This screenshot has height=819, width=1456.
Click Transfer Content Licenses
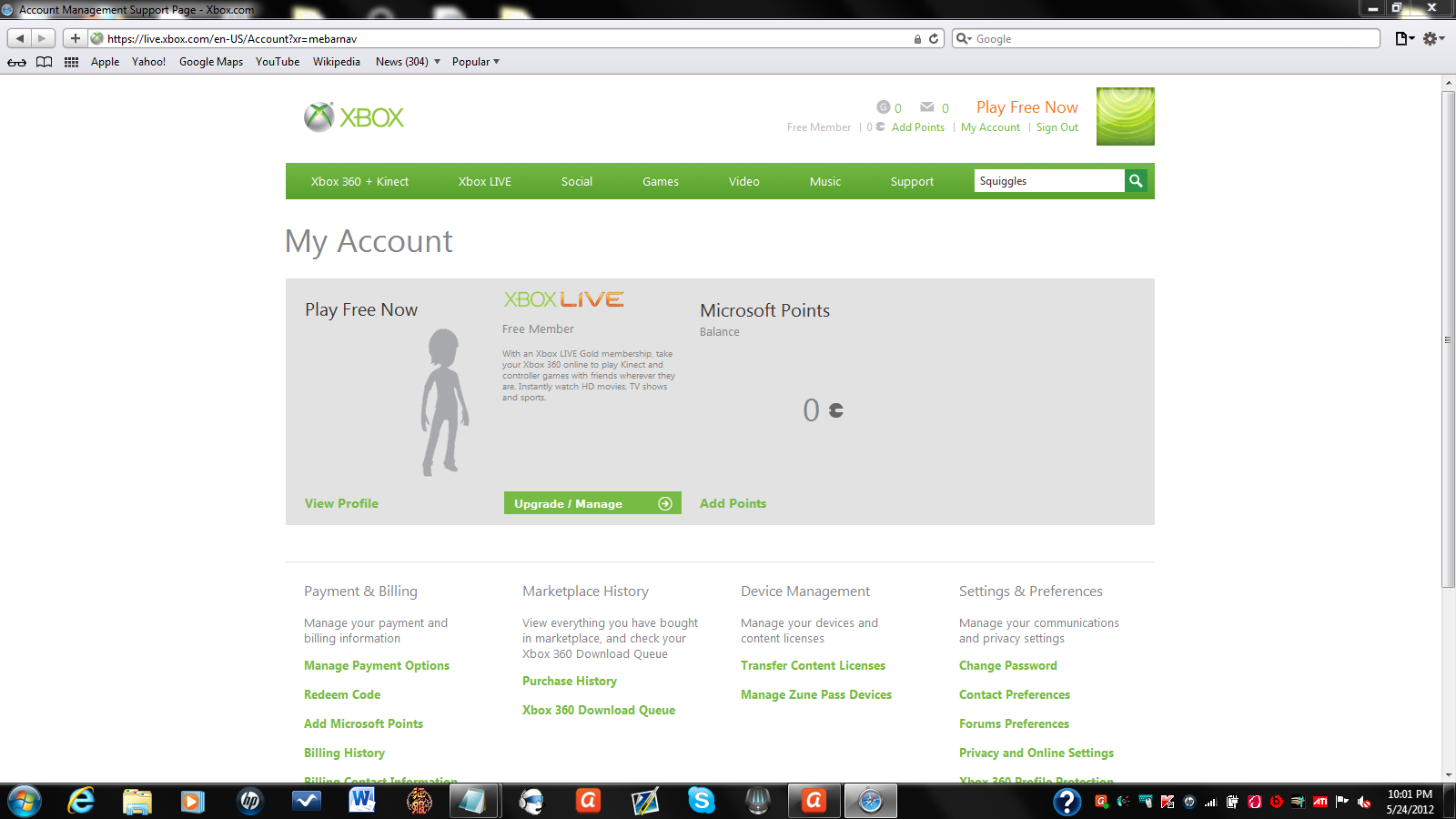click(x=813, y=665)
